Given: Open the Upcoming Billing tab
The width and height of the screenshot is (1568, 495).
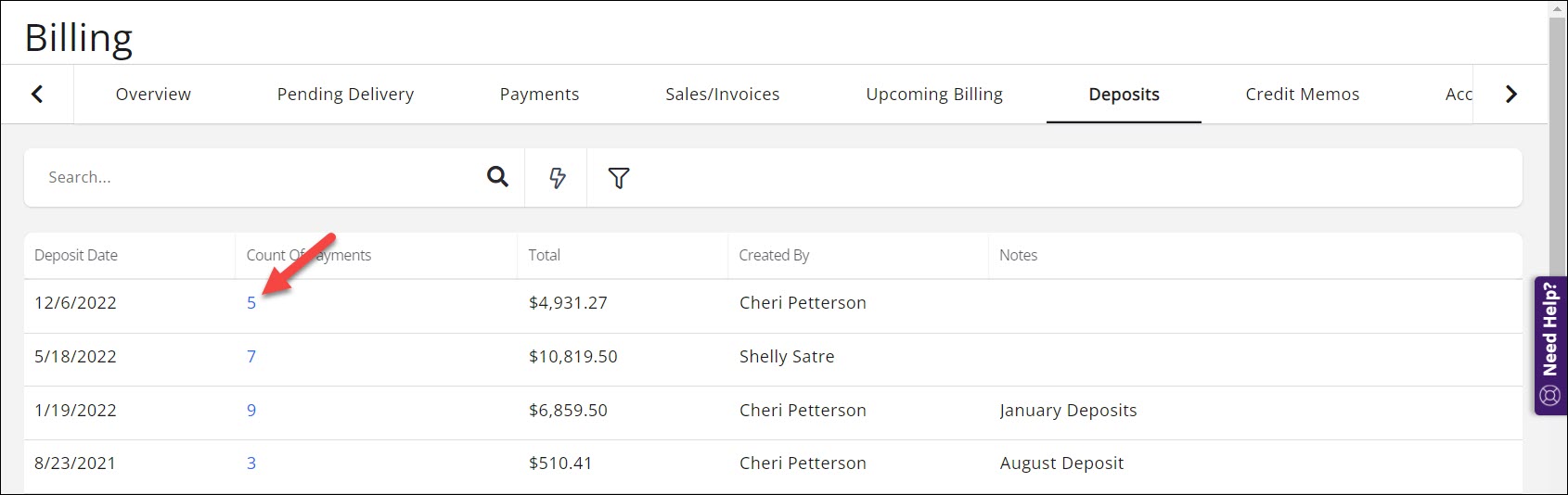Looking at the screenshot, I should tap(933, 94).
